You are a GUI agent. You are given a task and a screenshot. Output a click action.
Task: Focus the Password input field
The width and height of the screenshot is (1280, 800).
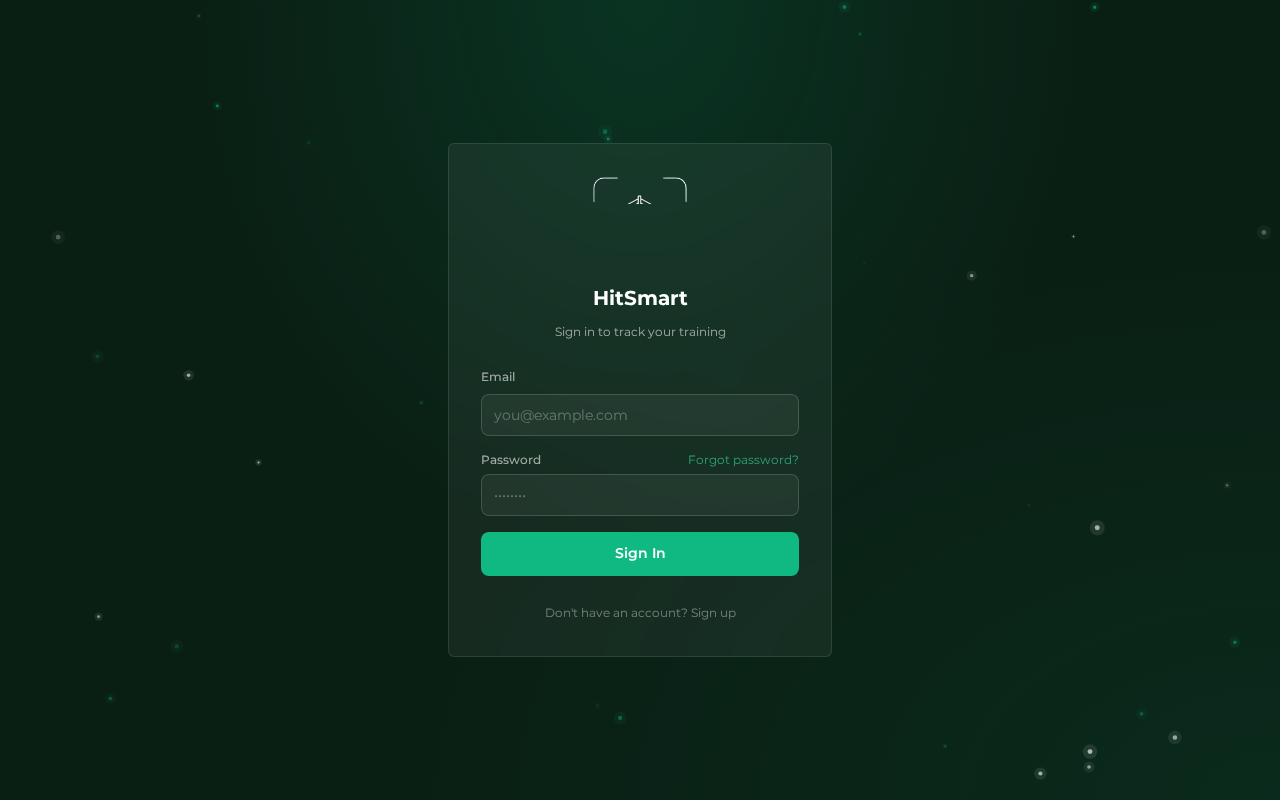[x=640, y=495]
